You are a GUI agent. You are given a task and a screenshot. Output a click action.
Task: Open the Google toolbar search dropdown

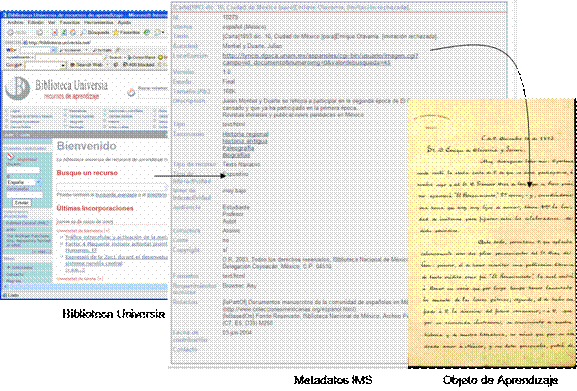coord(63,65)
